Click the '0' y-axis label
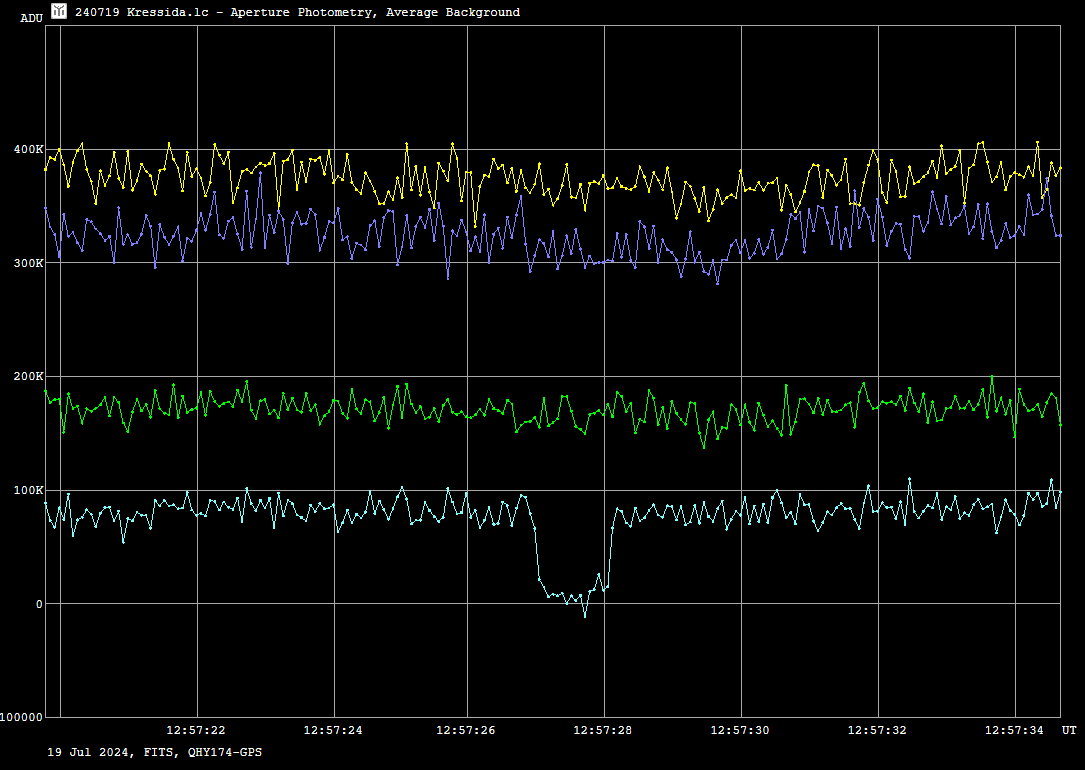The width and height of the screenshot is (1085, 770). coord(39,605)
